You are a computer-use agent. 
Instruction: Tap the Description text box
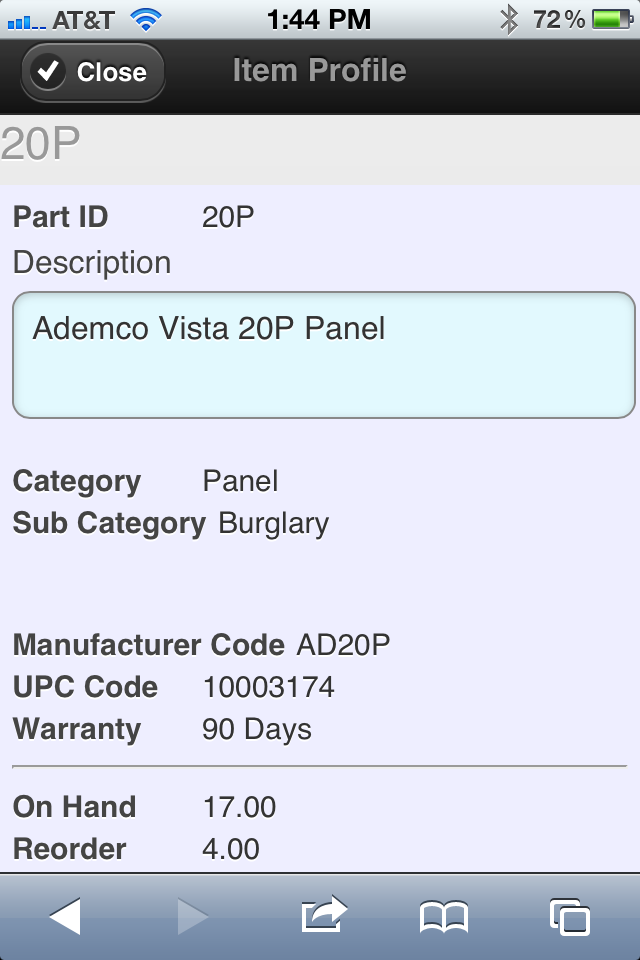pyautogui.click(x=324, y=355)
